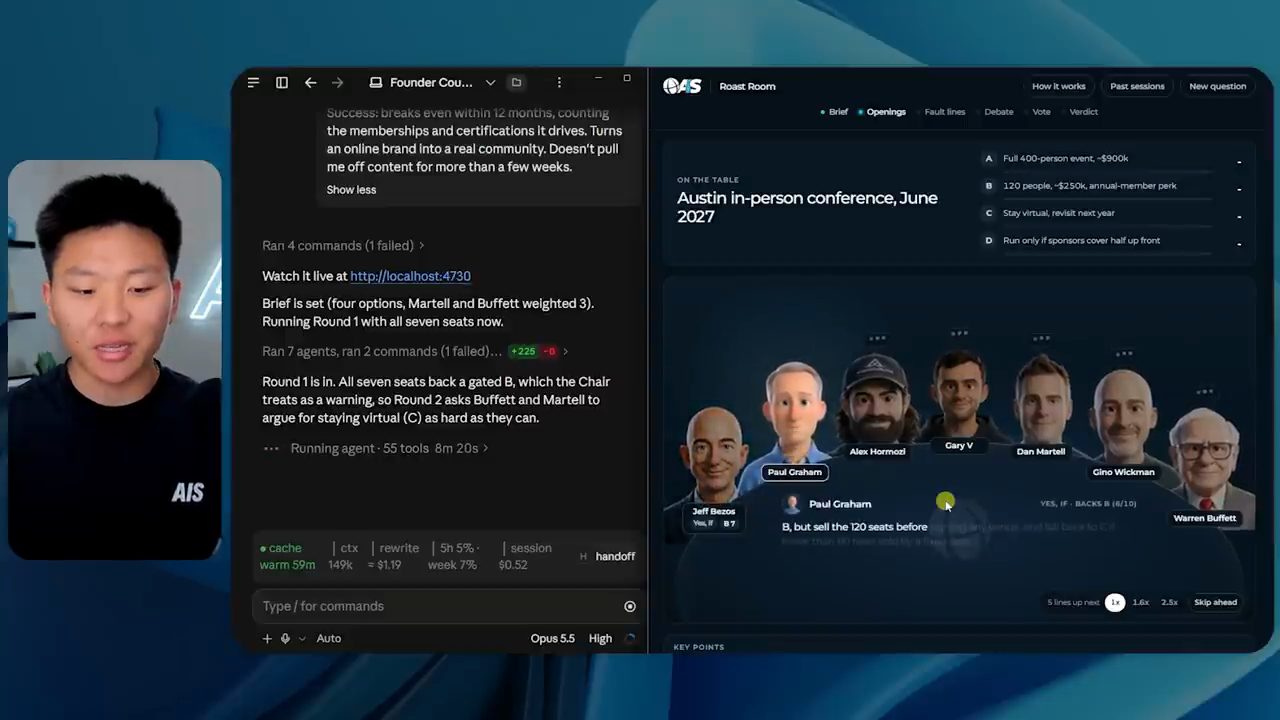Click the Paul Graham name label
Viewport: 1280px width, 720px height.
[795, 472]
